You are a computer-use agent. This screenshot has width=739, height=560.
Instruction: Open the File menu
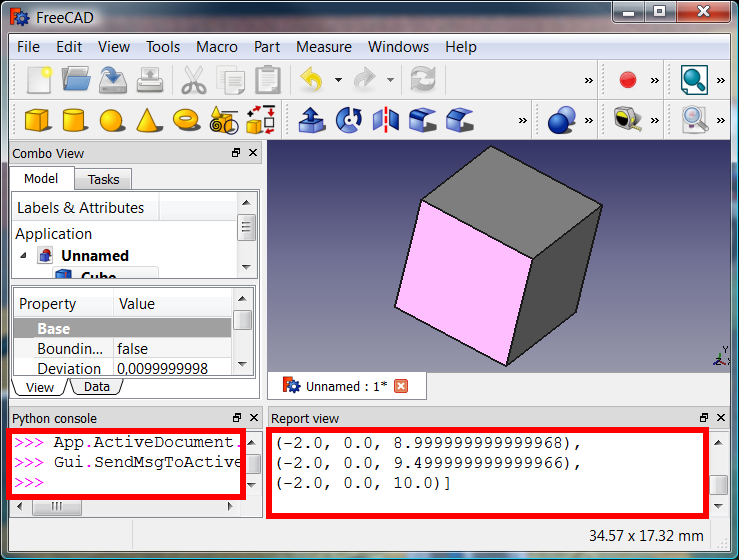(x=28, y=47)
